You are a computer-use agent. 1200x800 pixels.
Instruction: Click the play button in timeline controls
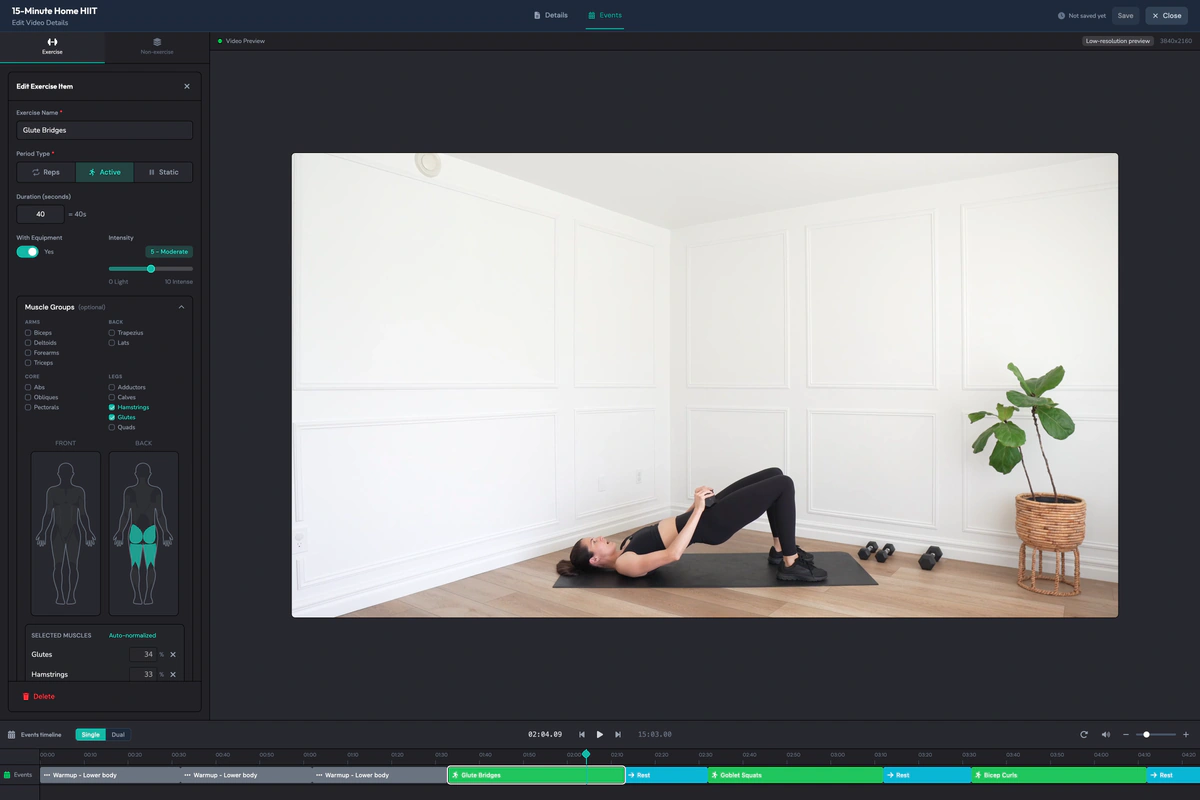click(600, 734)
